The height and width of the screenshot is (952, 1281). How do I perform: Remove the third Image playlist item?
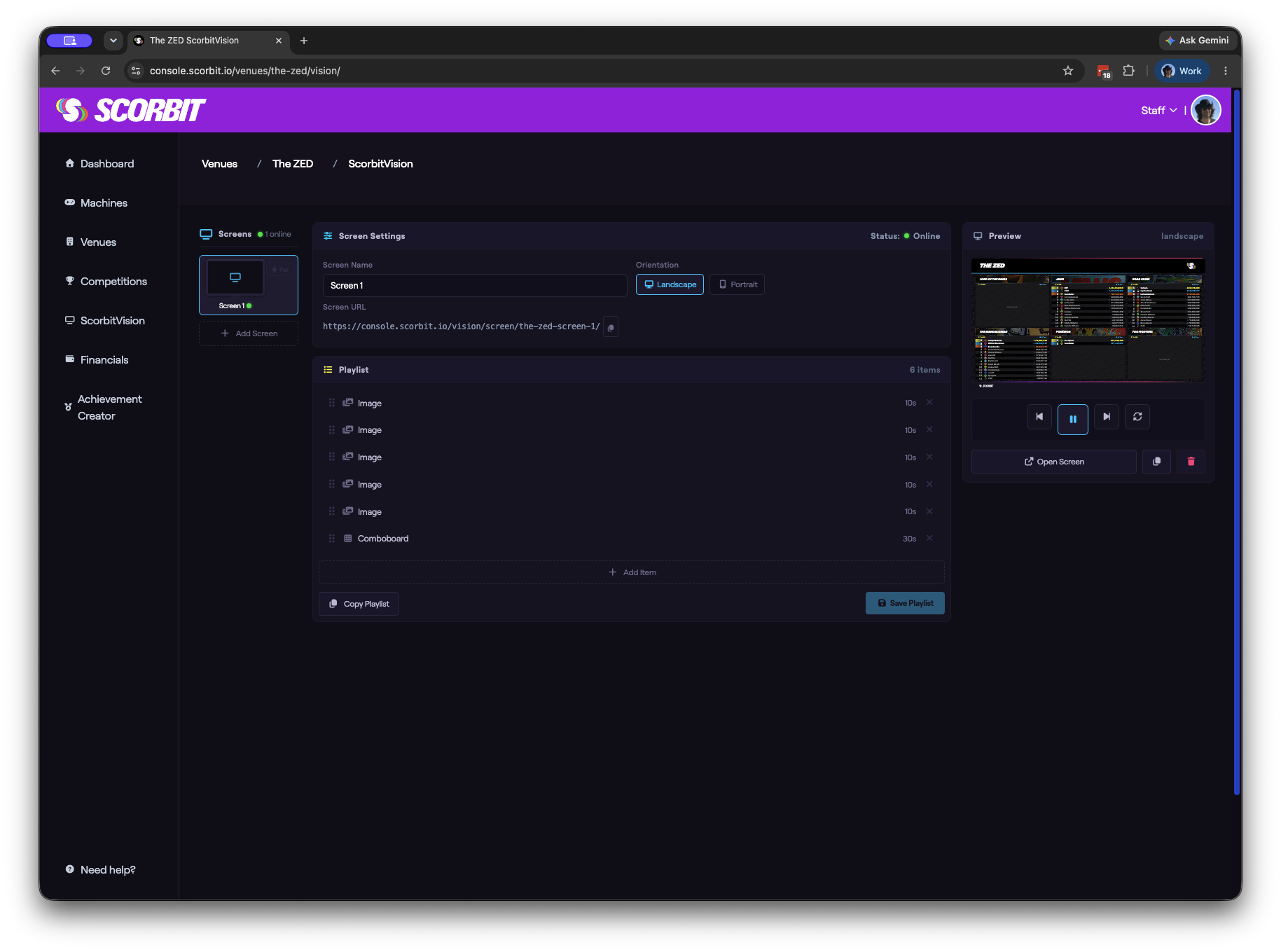pyautogui.click(x=929, y=457)
